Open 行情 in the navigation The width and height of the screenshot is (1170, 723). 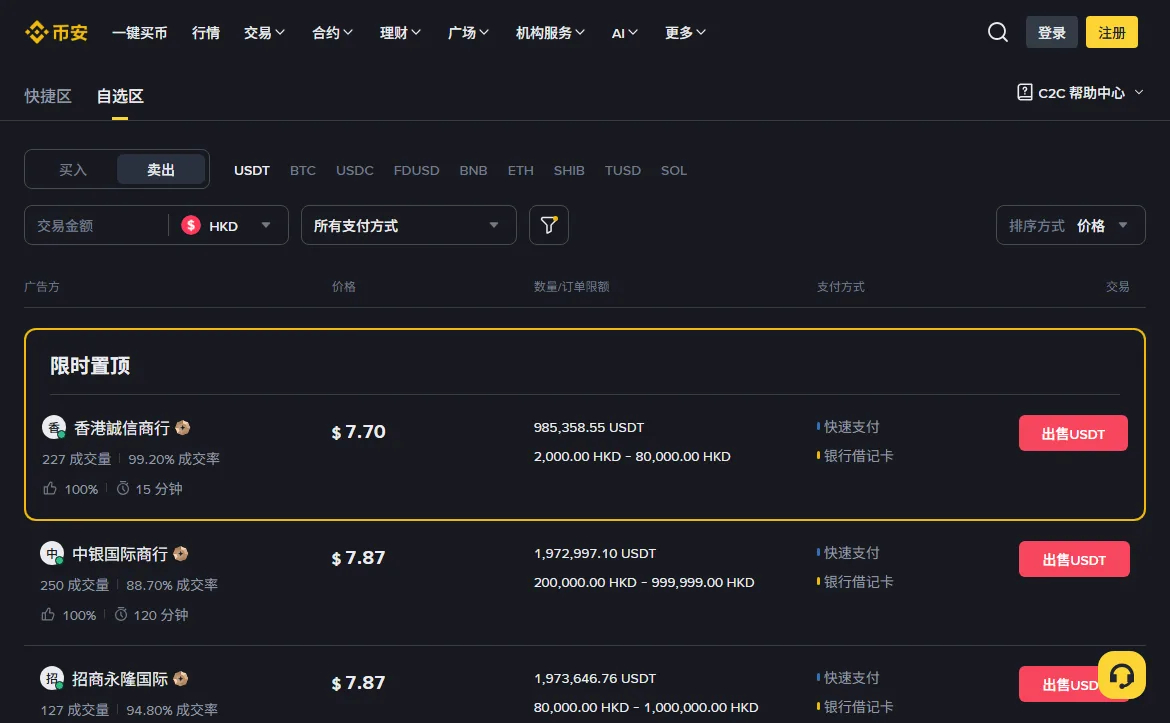[x=205, y=33]
